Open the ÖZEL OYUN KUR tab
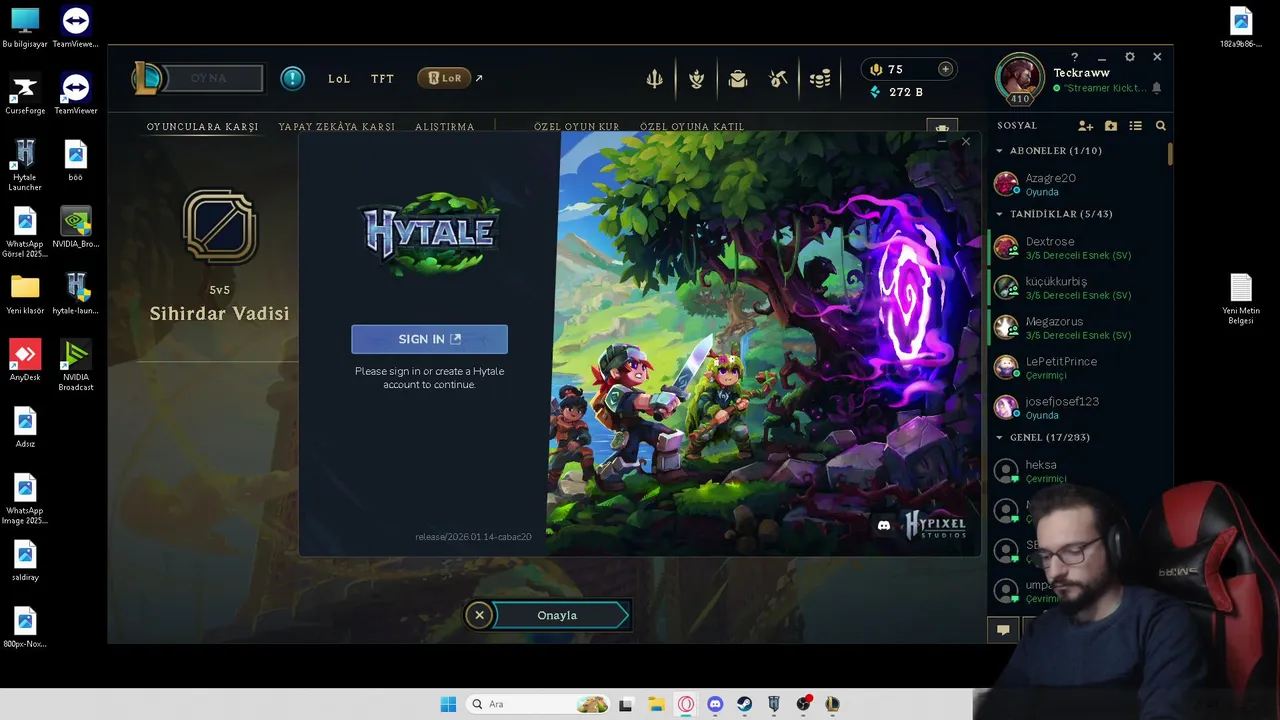This screenshot has height=720, width=1280. click(576, 127)
